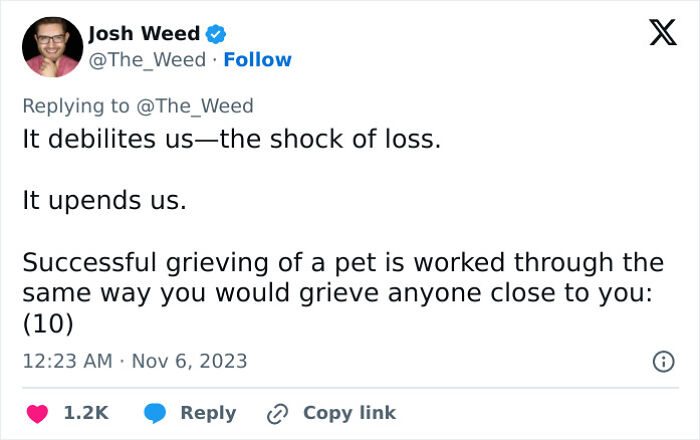Click the "It upends us." line

pyautogui.click(x=104, y=200)
